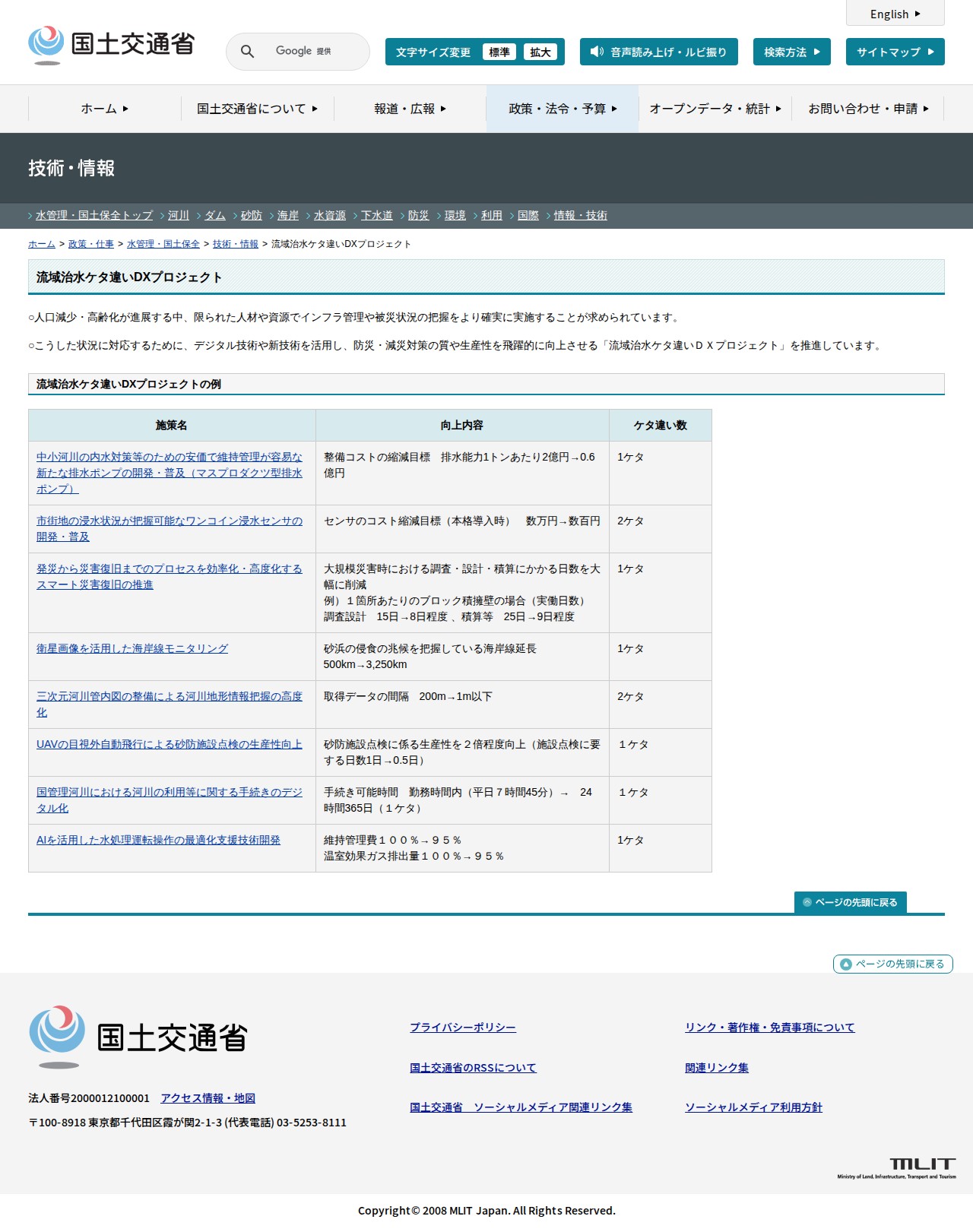973x1232 pixels.
Task: Open the 下水道 sub-navigation link
Action: 377,216
